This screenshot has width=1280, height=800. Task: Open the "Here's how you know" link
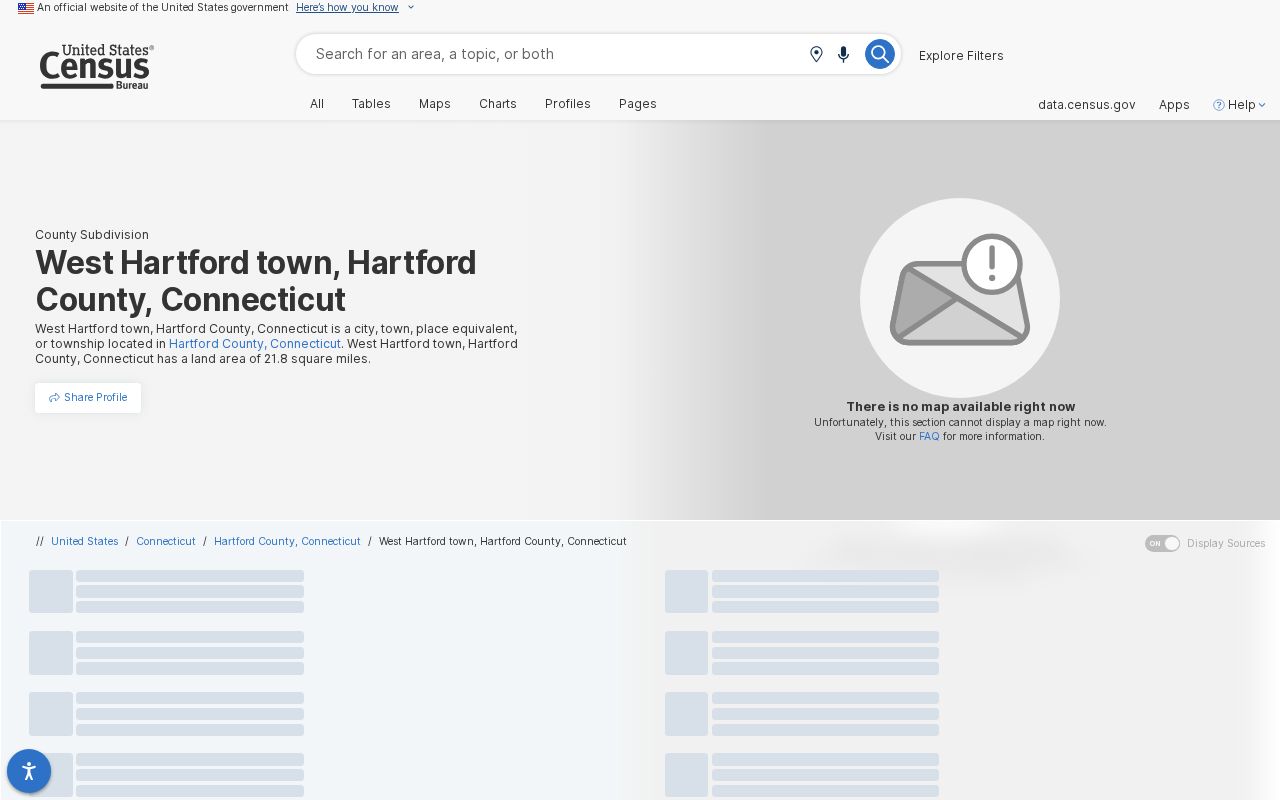tap(347, 8)
